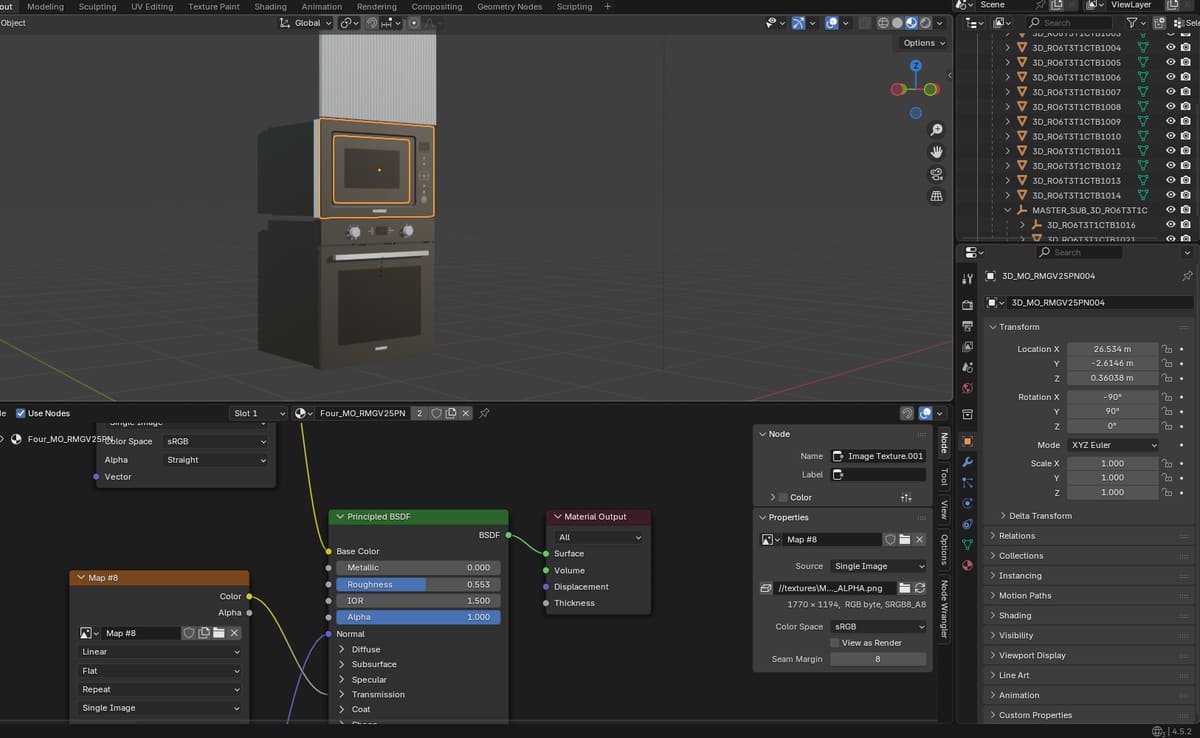Open the Object Data mesh tab icon
Screen dimensions: 1200x738
point(967,545)
